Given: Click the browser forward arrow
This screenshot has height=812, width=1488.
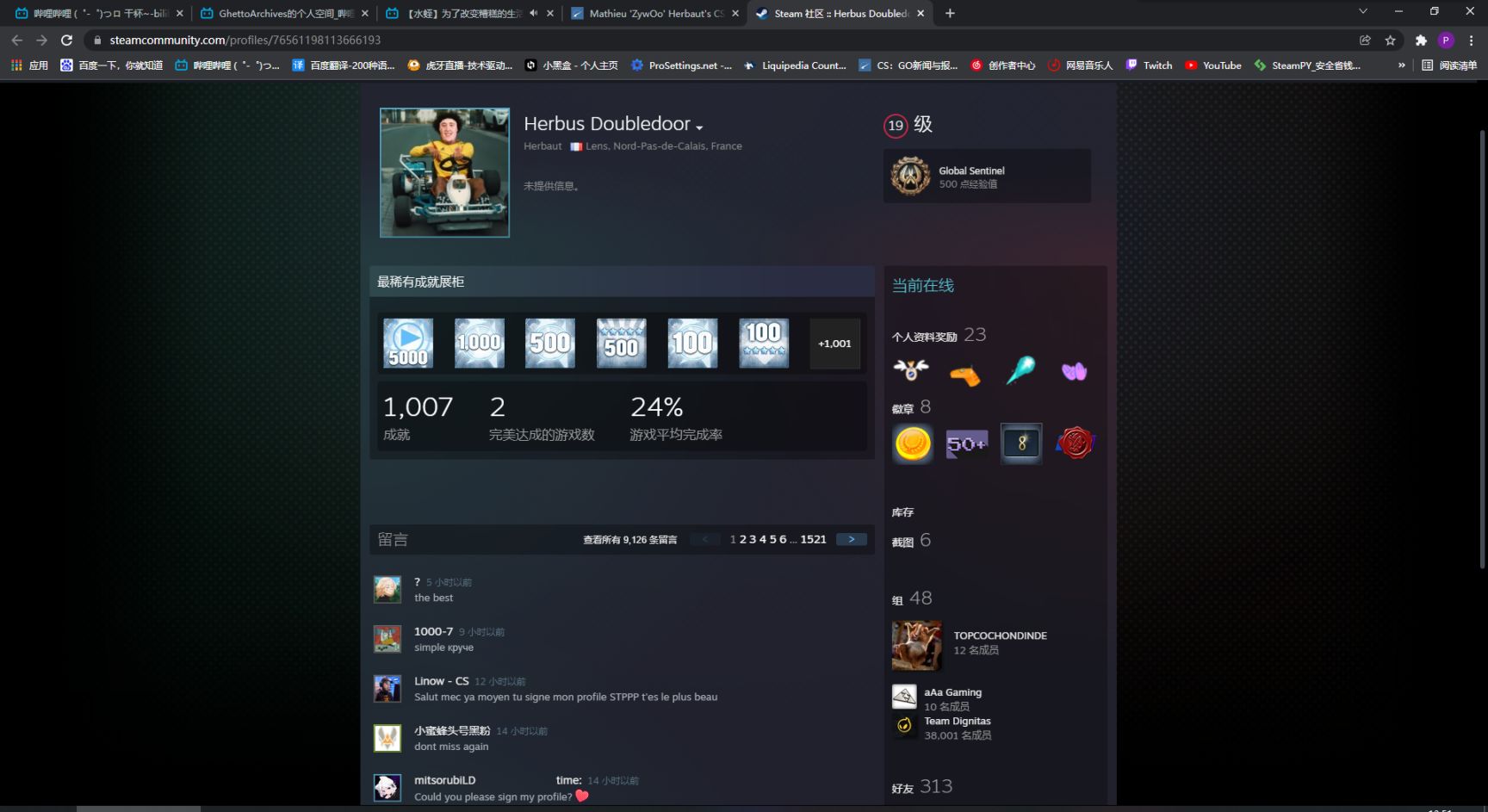Looking at the screenshot, I should [x=41, y=40].
